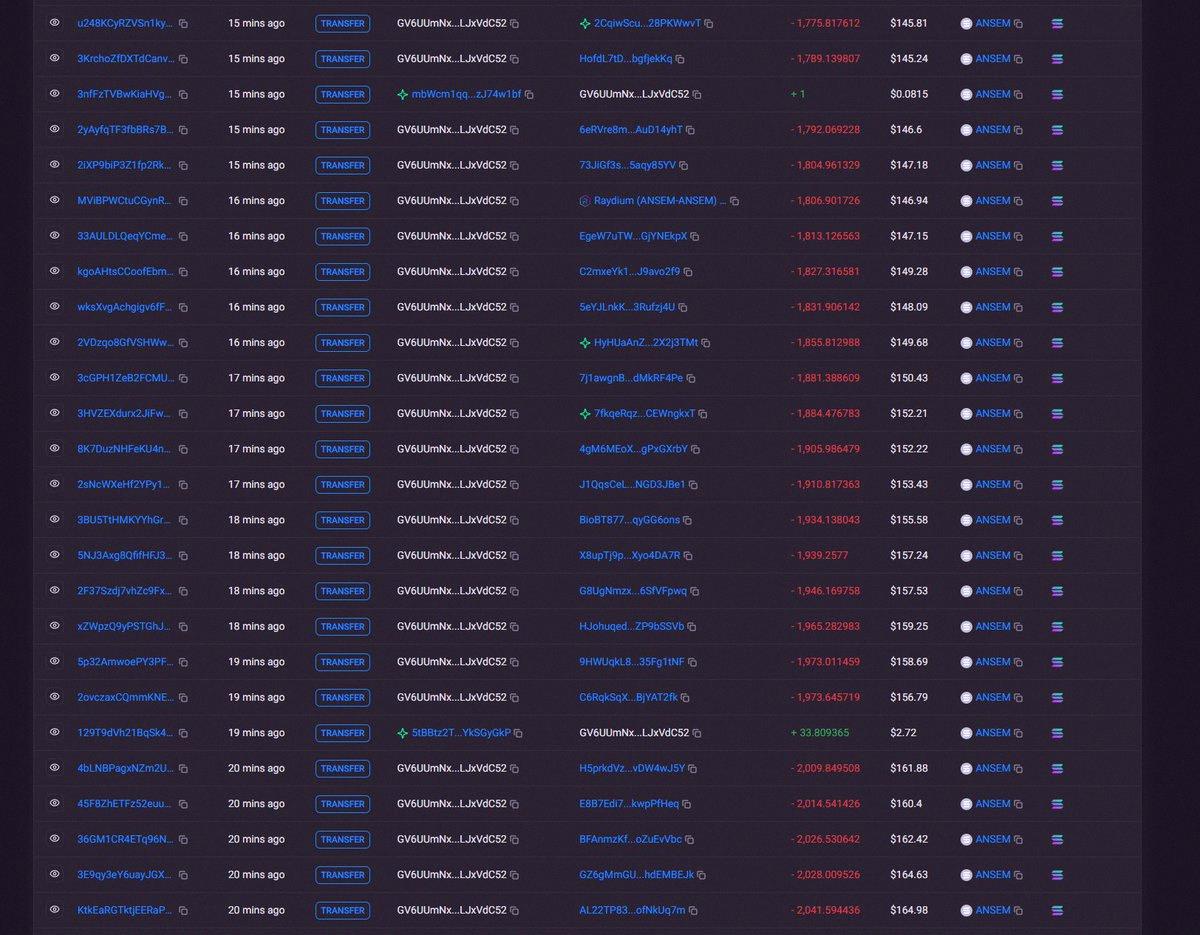Click '19 mins ago' on 2ovczaxCQmmKNE row
Screen dimensions: 1200x935
click(256, 697)
